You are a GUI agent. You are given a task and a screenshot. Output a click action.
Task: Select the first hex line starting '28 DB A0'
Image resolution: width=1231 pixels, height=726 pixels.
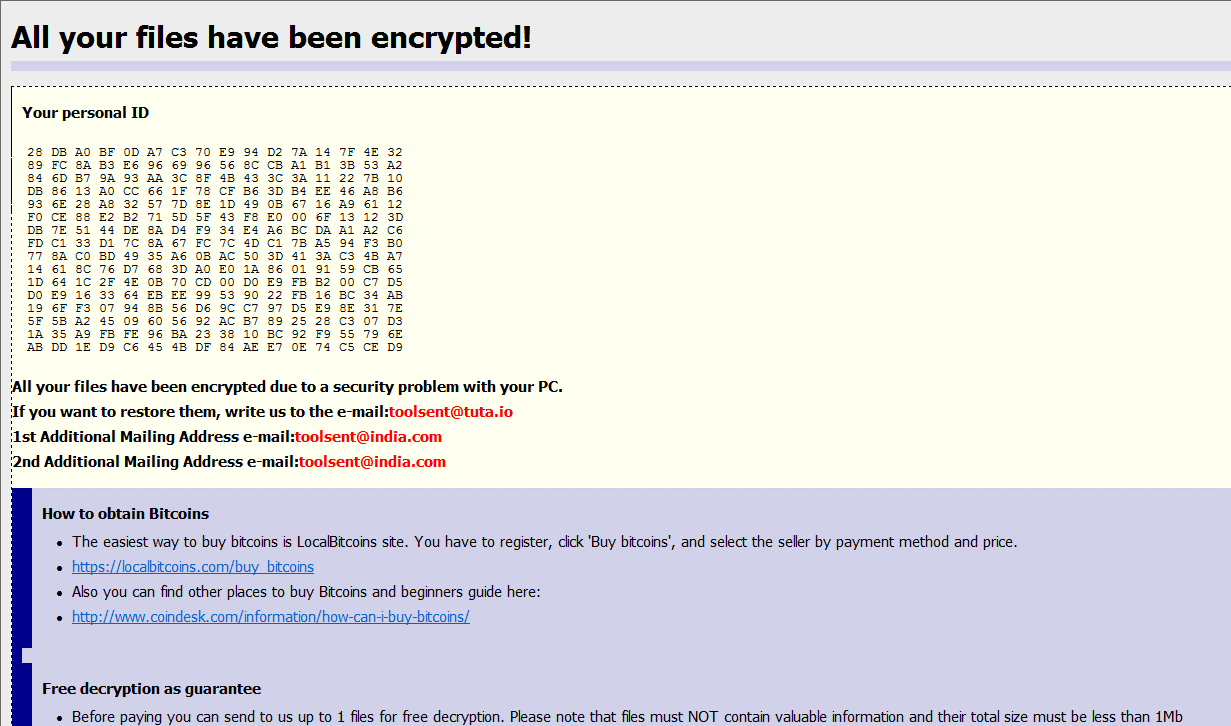tap(215, 152)
